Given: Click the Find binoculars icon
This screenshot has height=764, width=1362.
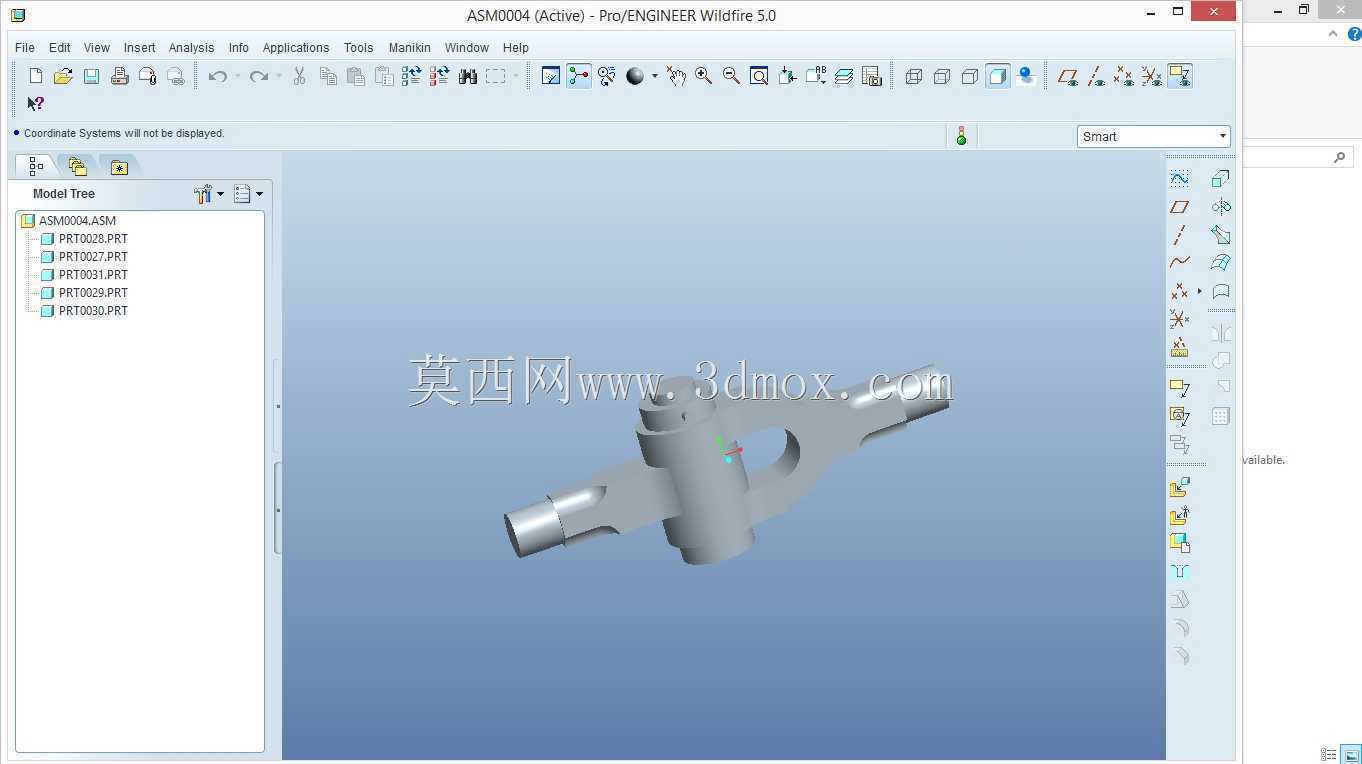Looking at the screenshot, I should (467, 76).
